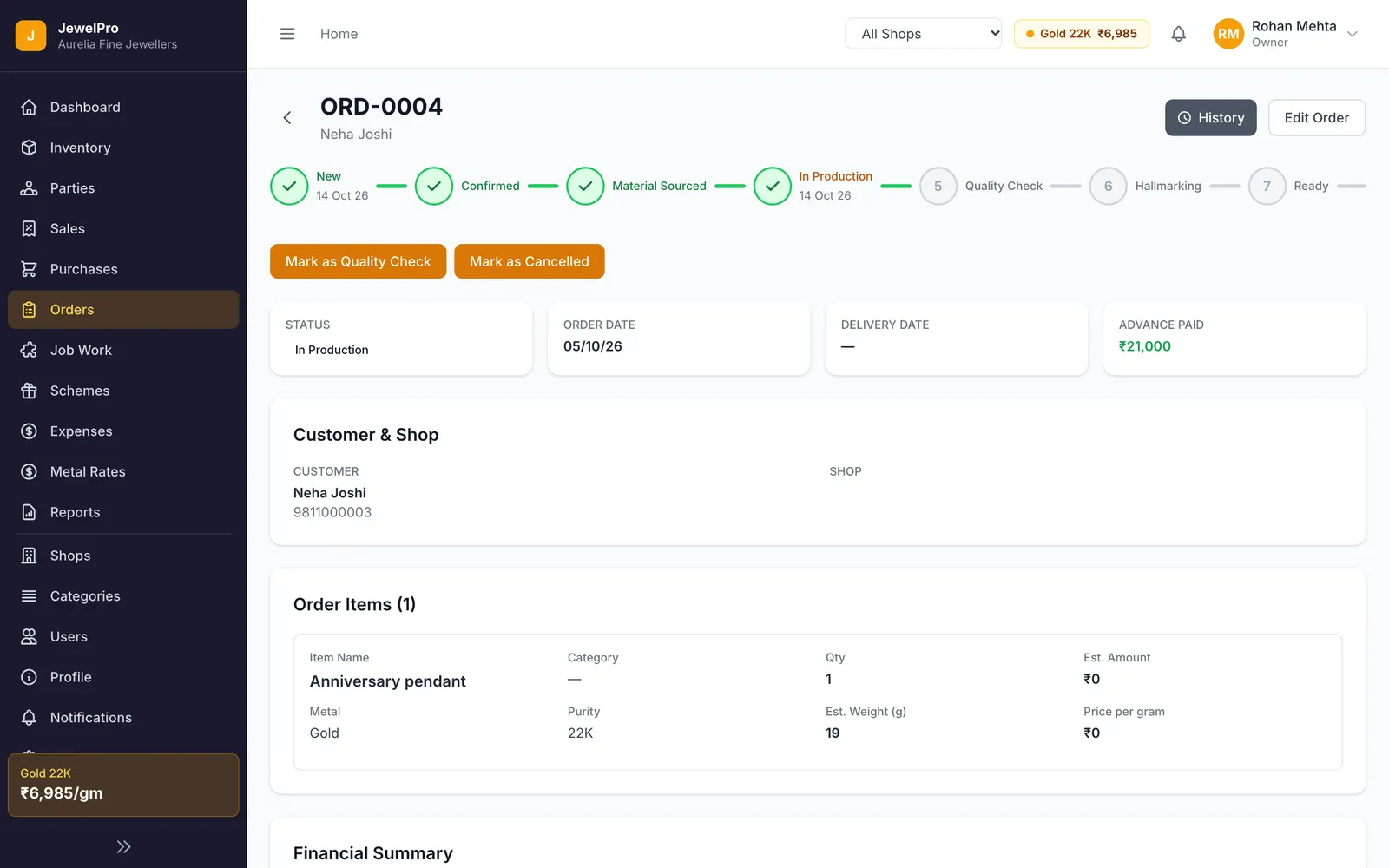1389x868 pixels.
Task: Click the Home breadcrumb
Action: click(339, 34)
